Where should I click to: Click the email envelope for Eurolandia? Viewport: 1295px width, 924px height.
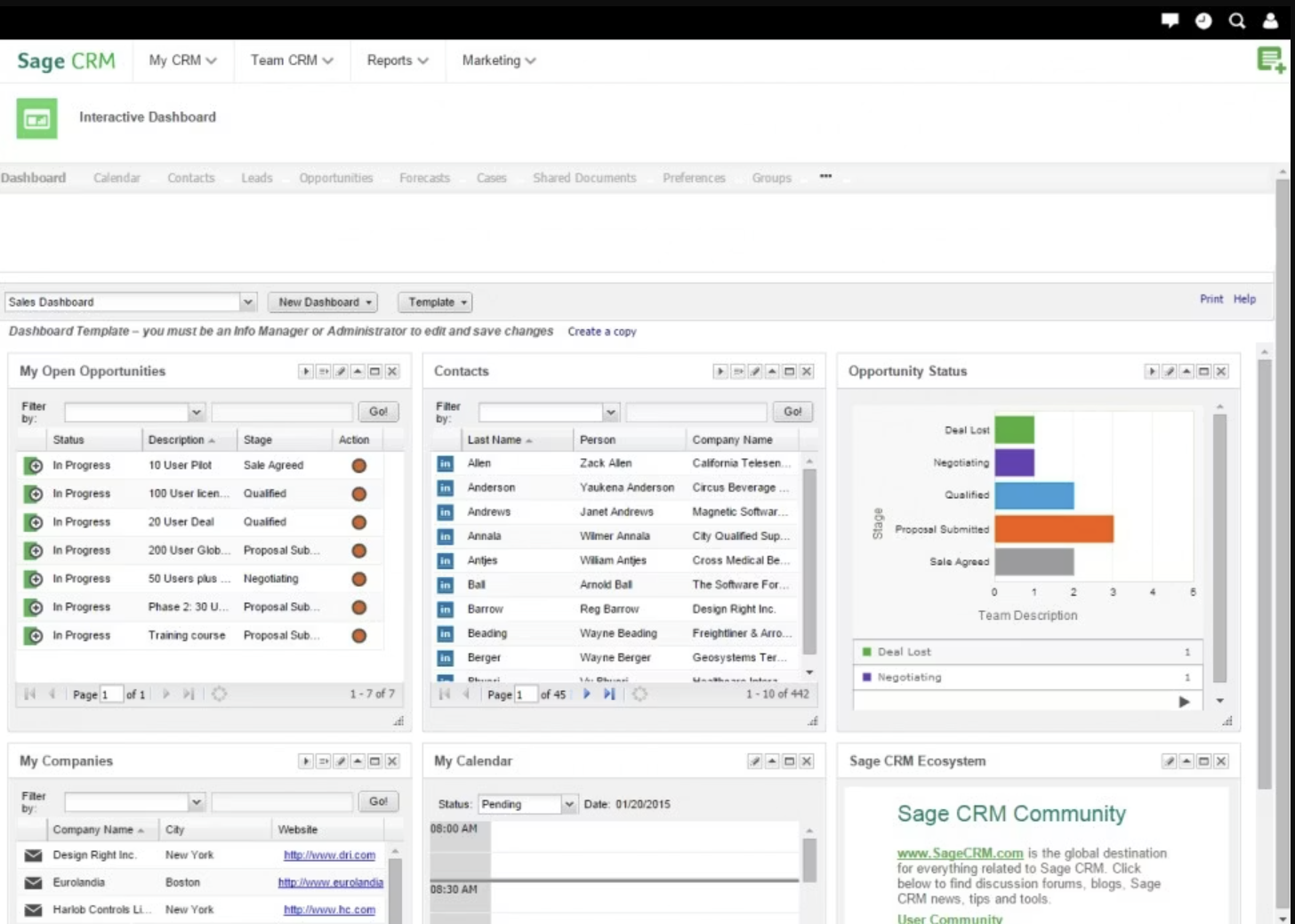tap(33, 883)
